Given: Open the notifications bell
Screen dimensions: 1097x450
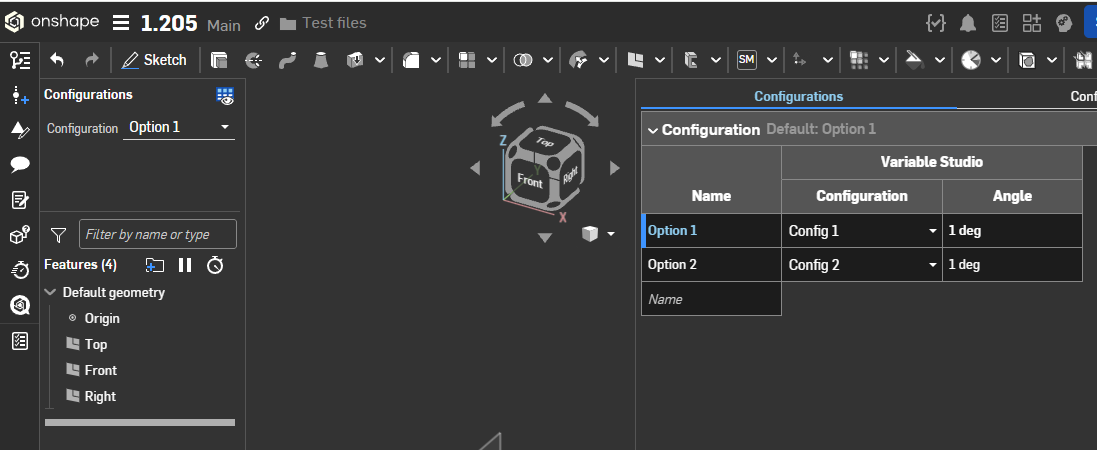Looking at the screenshot, I should [968, 23].
